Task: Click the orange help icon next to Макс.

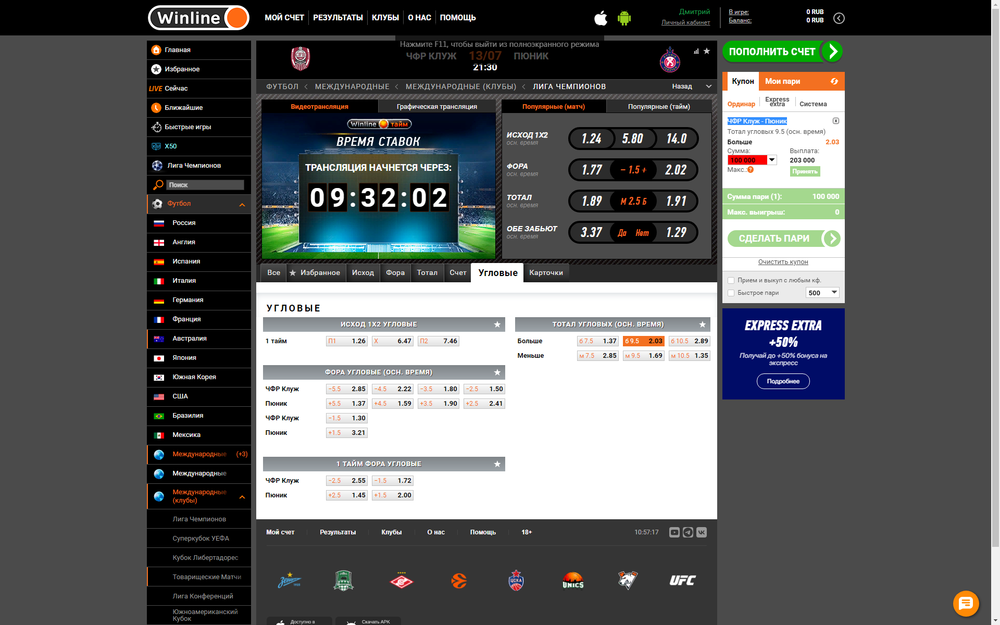Action: click(x=751, y=170)
